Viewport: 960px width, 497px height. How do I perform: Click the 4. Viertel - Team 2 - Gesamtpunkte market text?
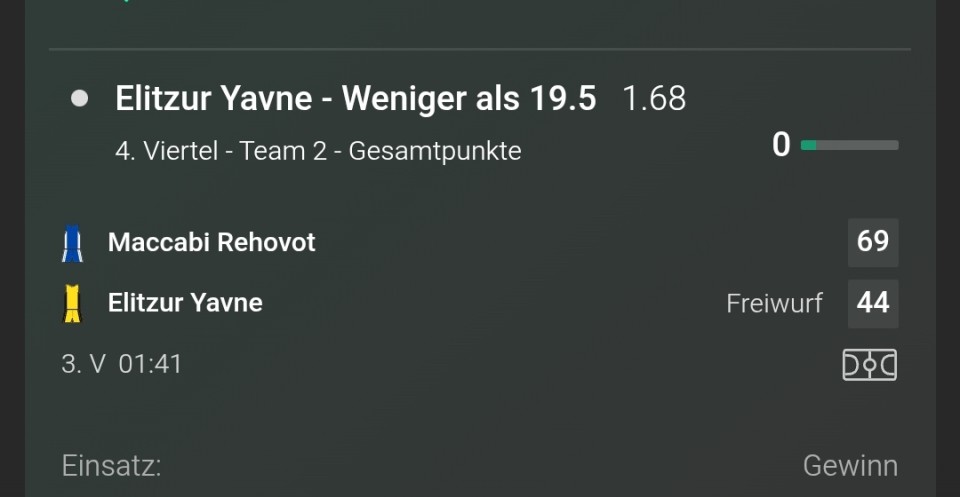click(318, 151)
